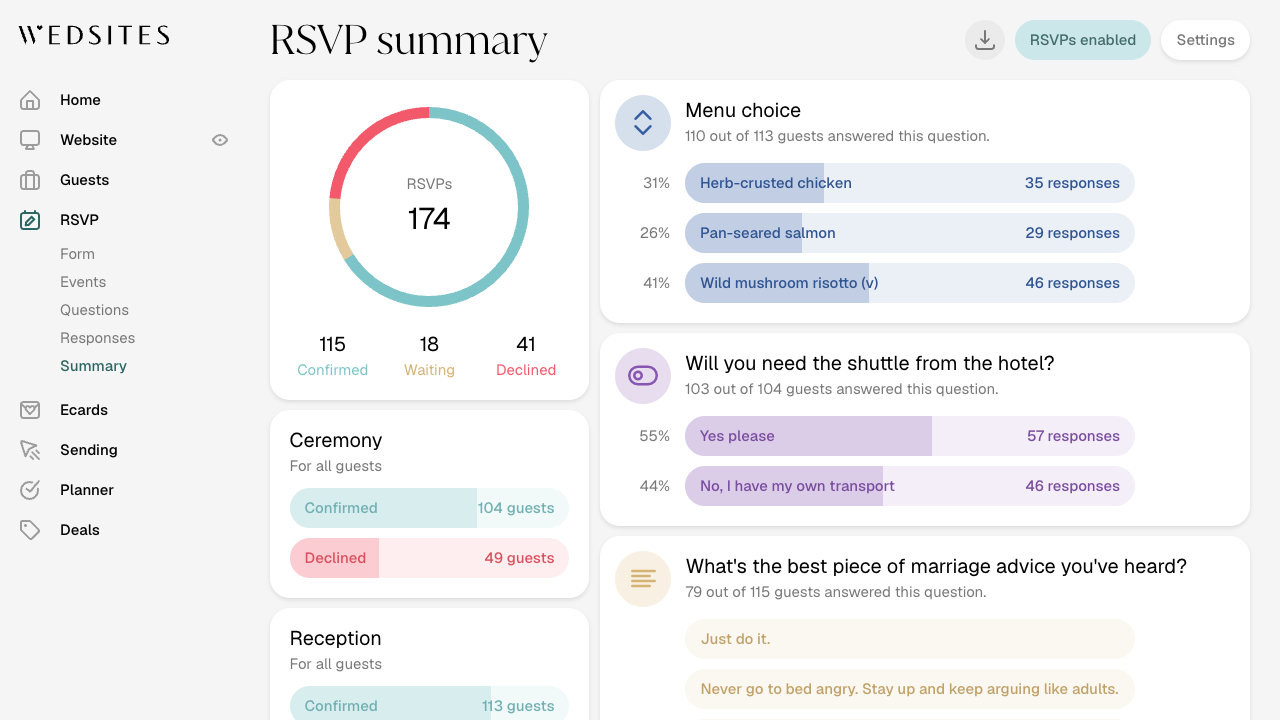Click the Menu choice question-type icon
Viewport: 1280px width, 720px height.
click(x=643, y=123)
